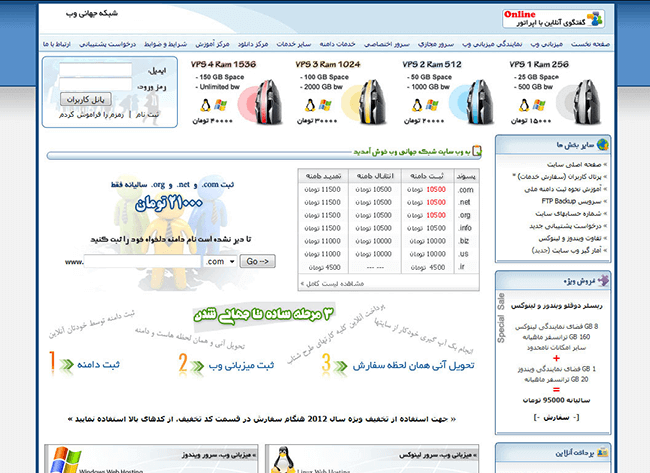Click the online payment icon beside پرداخت آنلاین
This screenshot has height=473, width=650.
pos(603,453)
